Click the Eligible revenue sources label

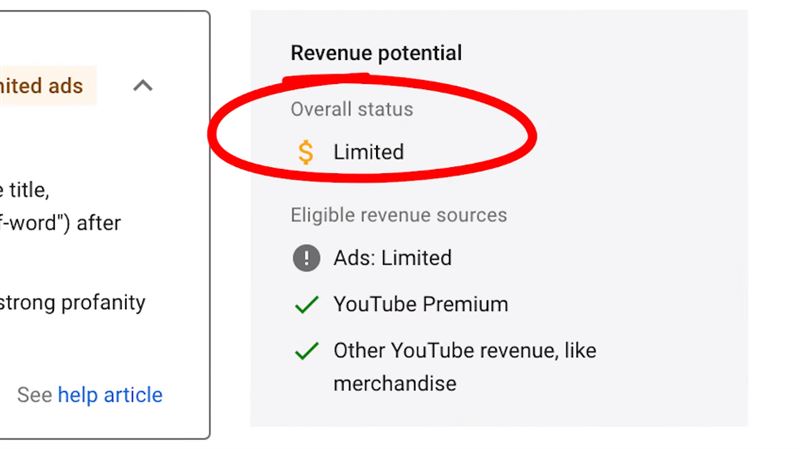399,215
